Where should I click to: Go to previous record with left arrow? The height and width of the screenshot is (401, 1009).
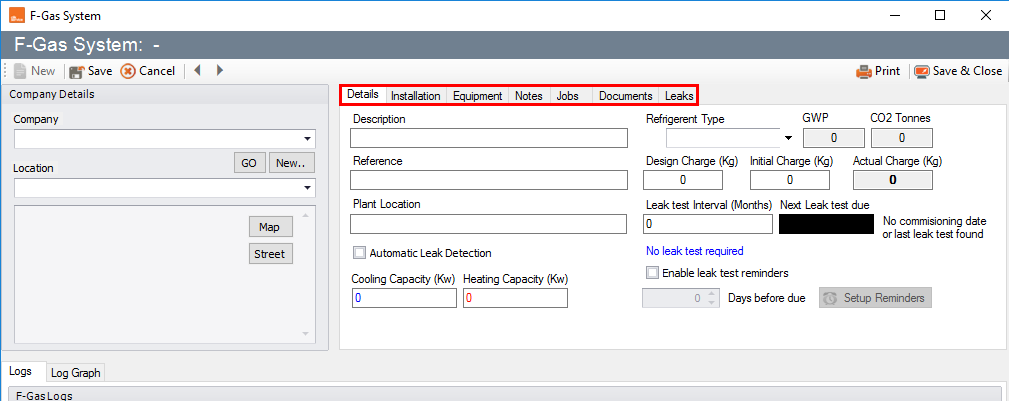[198, 71]
